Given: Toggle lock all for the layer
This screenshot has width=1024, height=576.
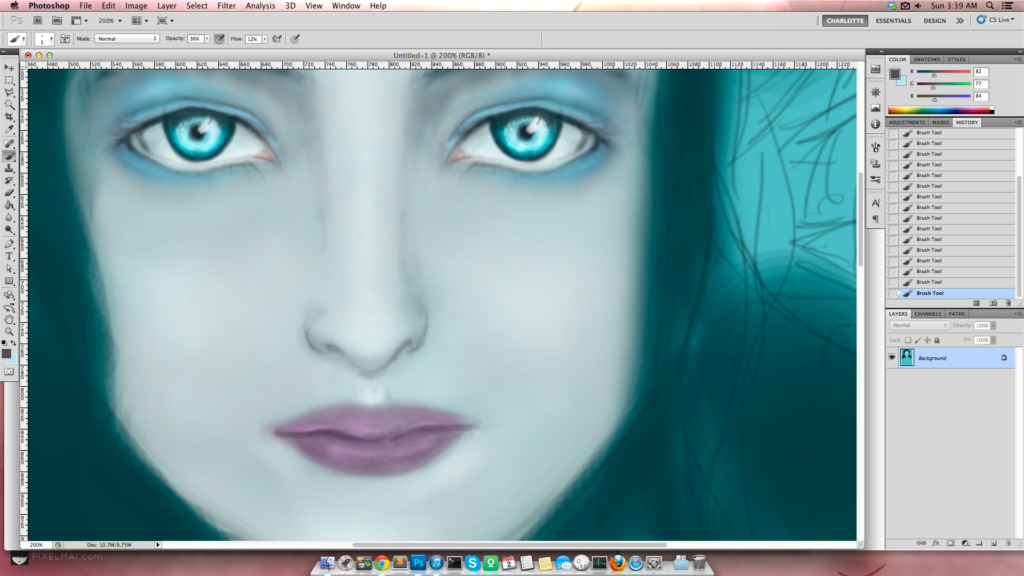Looking at the screenshot, I should pyautogui.click(x=937, y=340).
